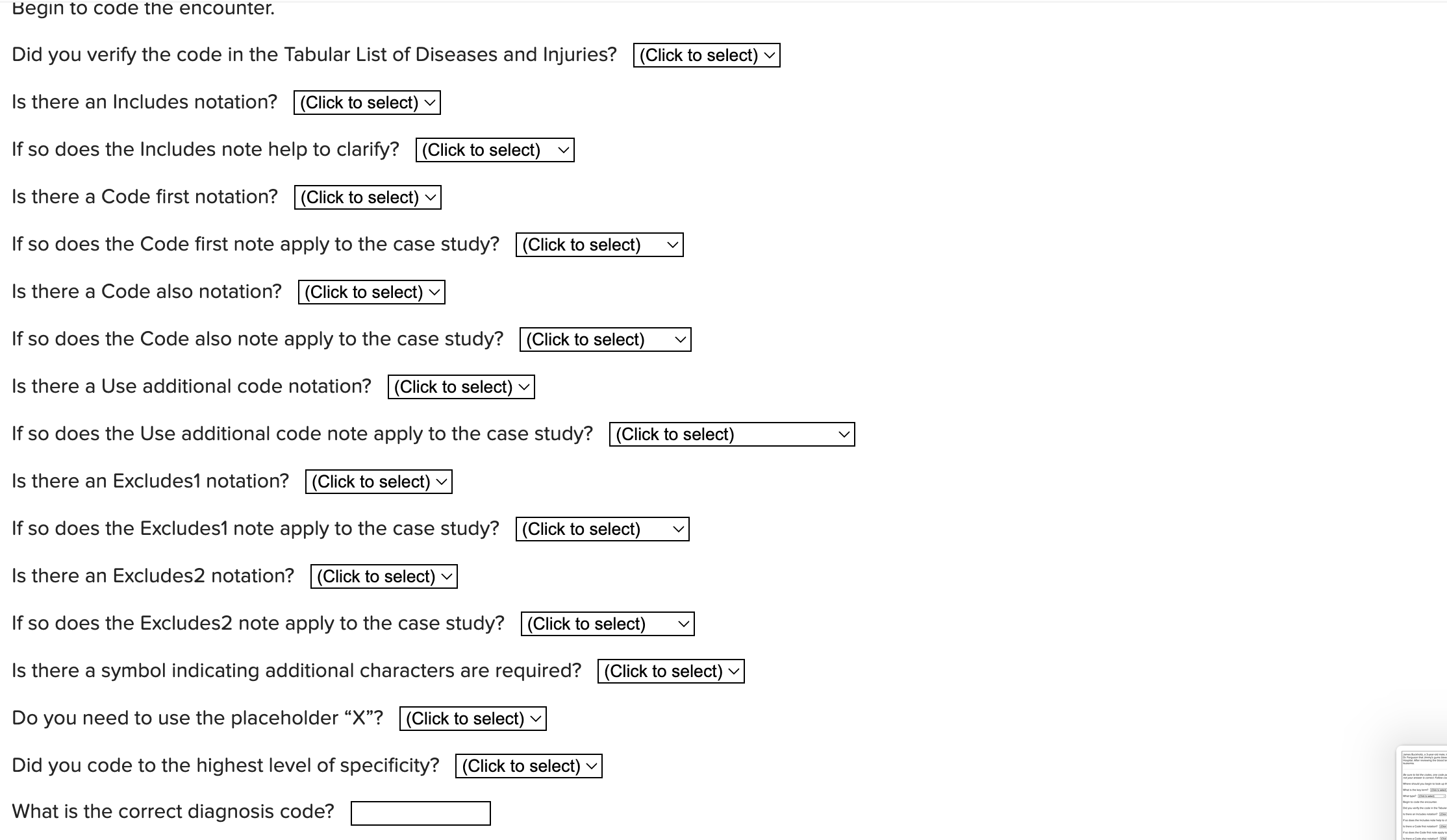
Task: Click the correct diagnosis code input box
Action: [420, 813]
